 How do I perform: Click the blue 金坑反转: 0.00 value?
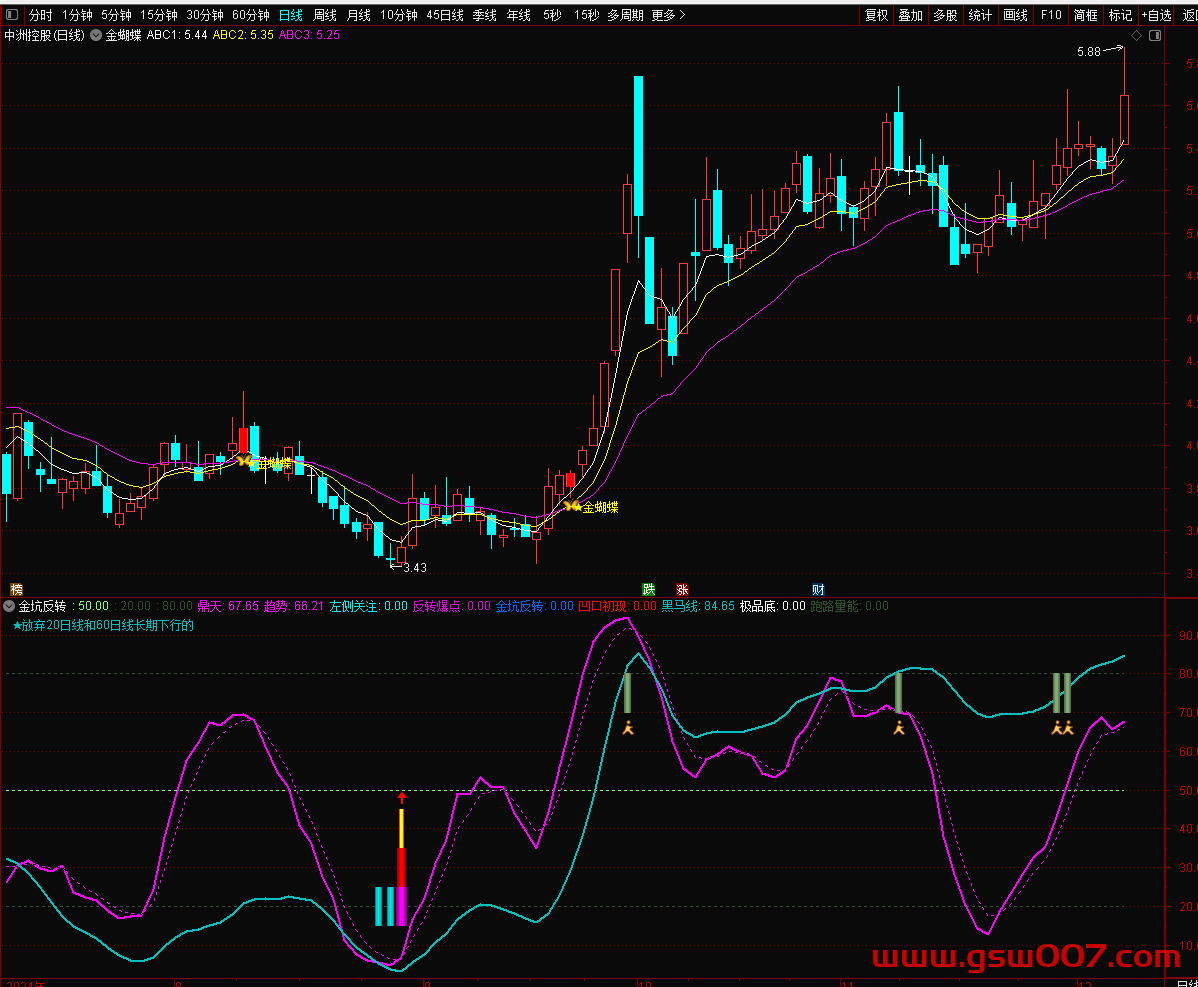pyautogui.click(x=534, y=606)
